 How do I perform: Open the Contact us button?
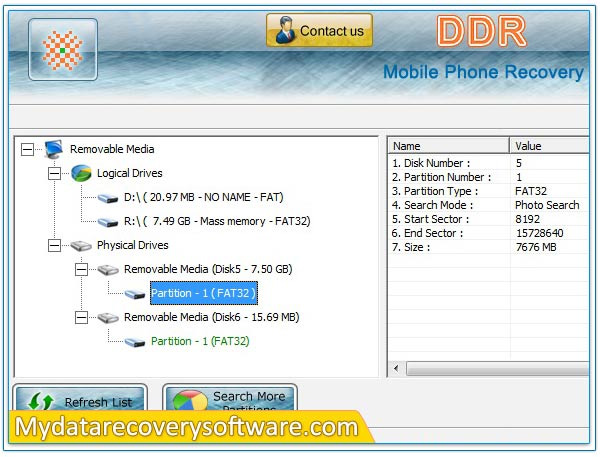tap(320, 31)
